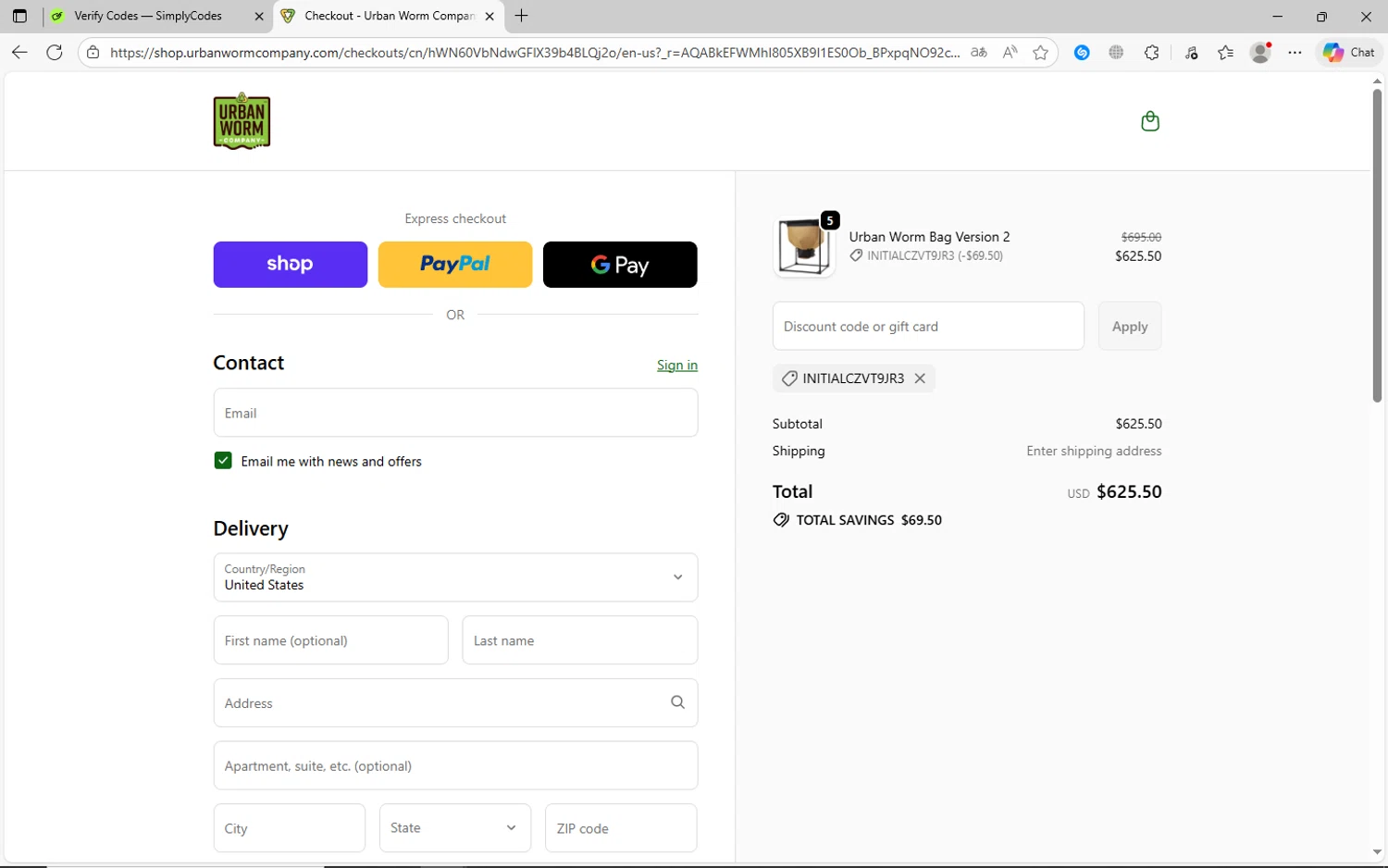
Task: Click the Address input field
Action: [x=455, y=703]
